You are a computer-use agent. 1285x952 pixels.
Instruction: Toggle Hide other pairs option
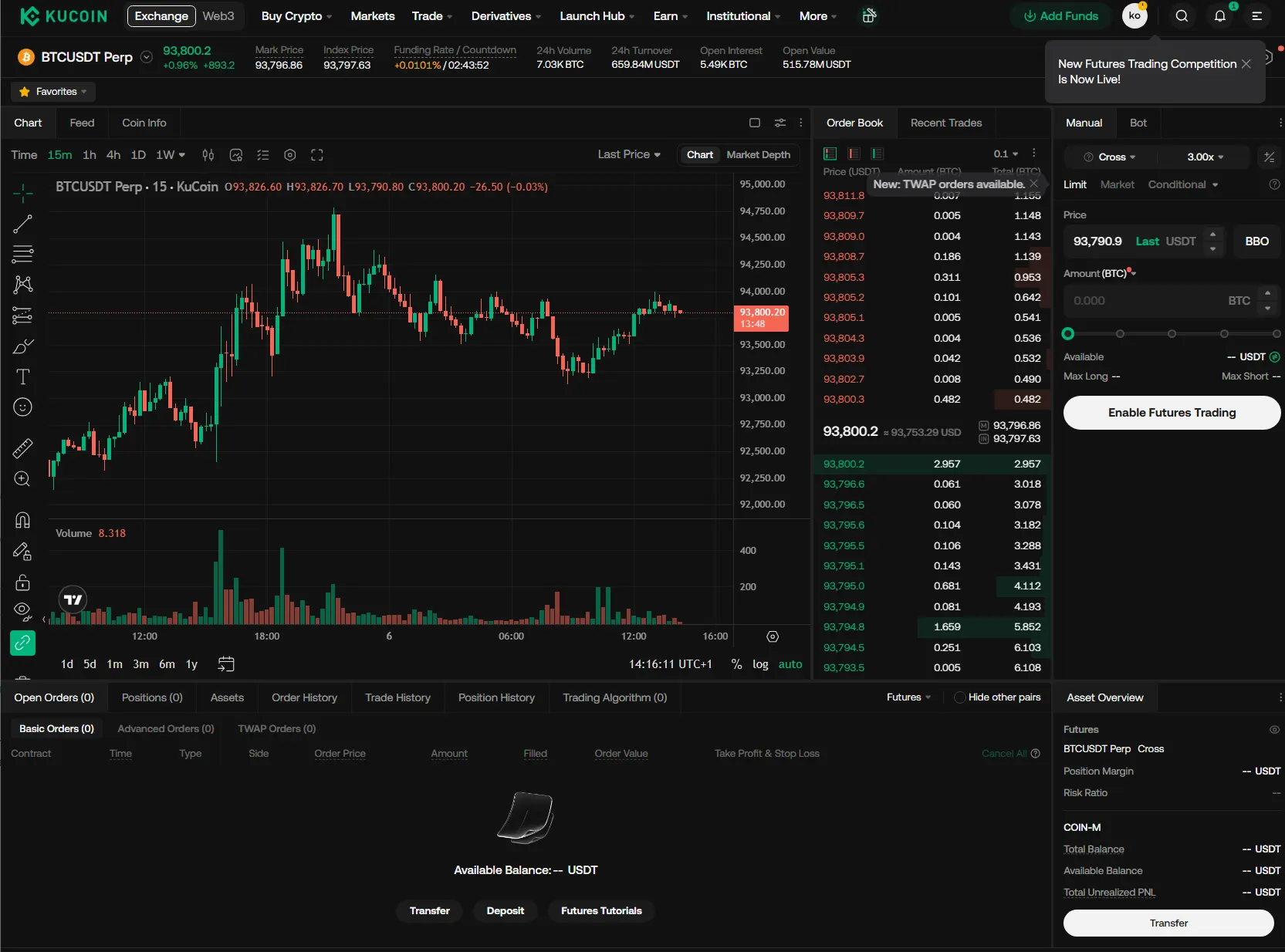coord(997,697)
